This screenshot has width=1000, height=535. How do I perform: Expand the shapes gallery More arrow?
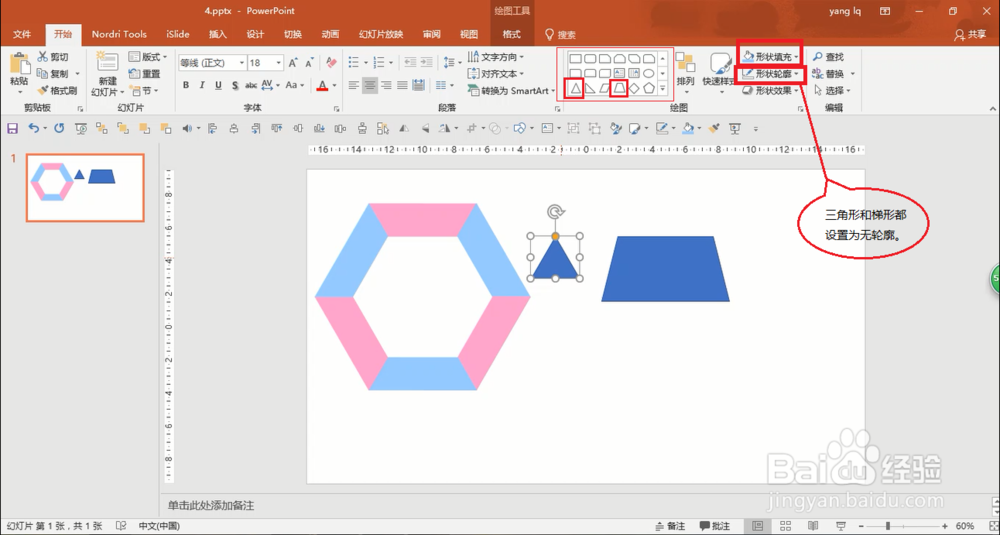663,89
